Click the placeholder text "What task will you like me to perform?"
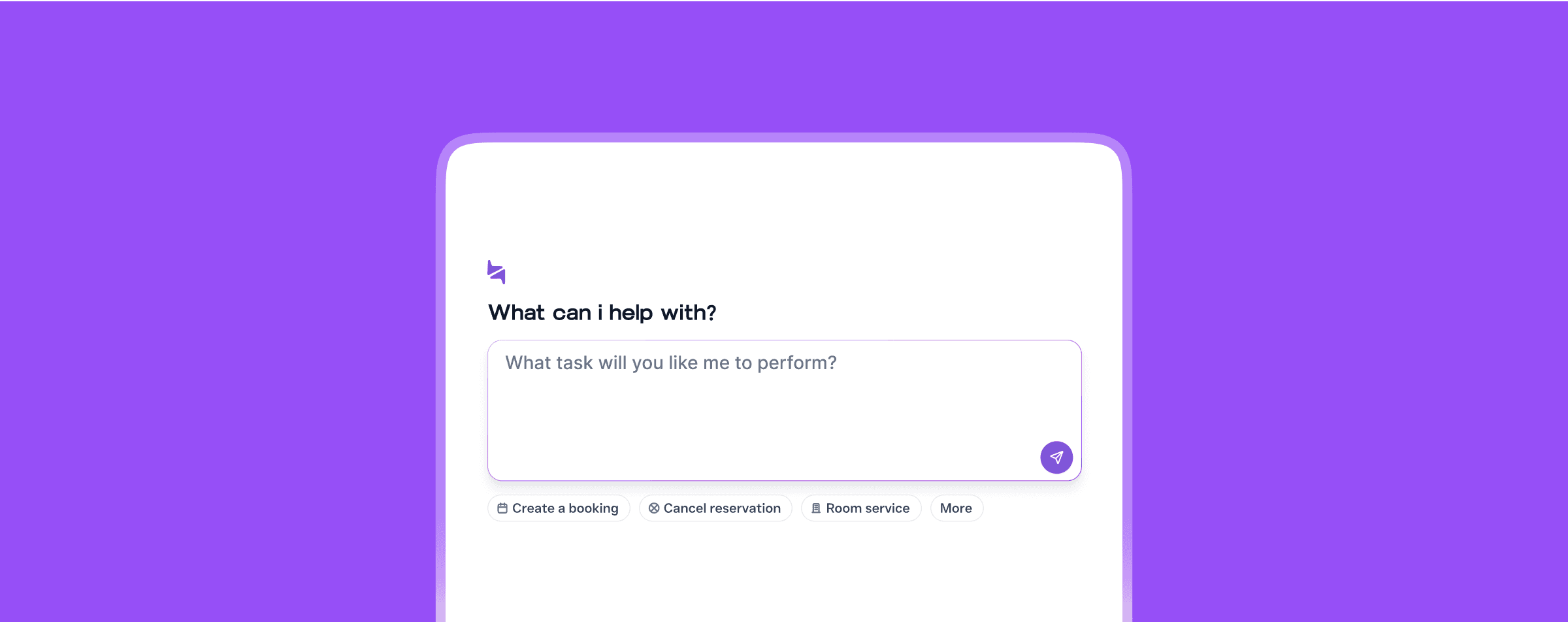 (x=670, y=363)
